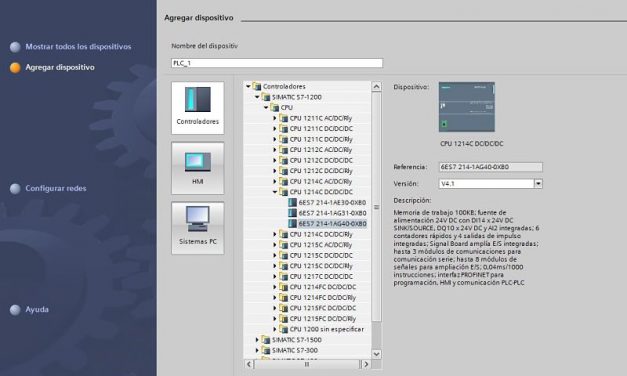Click the Referencia field 6ES7 214-1AG40-0XB0

pos(491,167)
